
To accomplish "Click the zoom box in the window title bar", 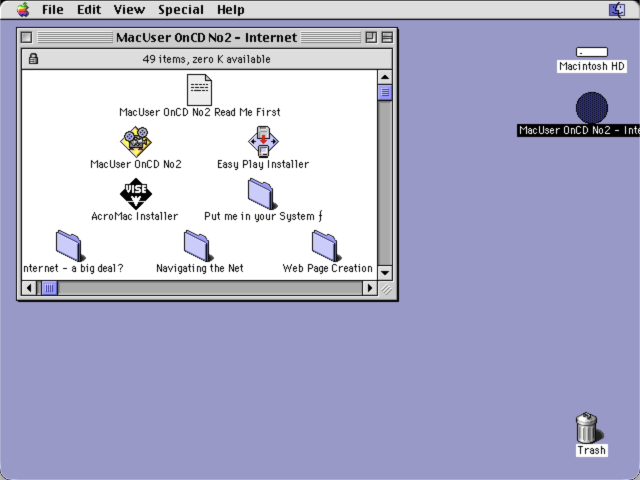I will 371,37.
